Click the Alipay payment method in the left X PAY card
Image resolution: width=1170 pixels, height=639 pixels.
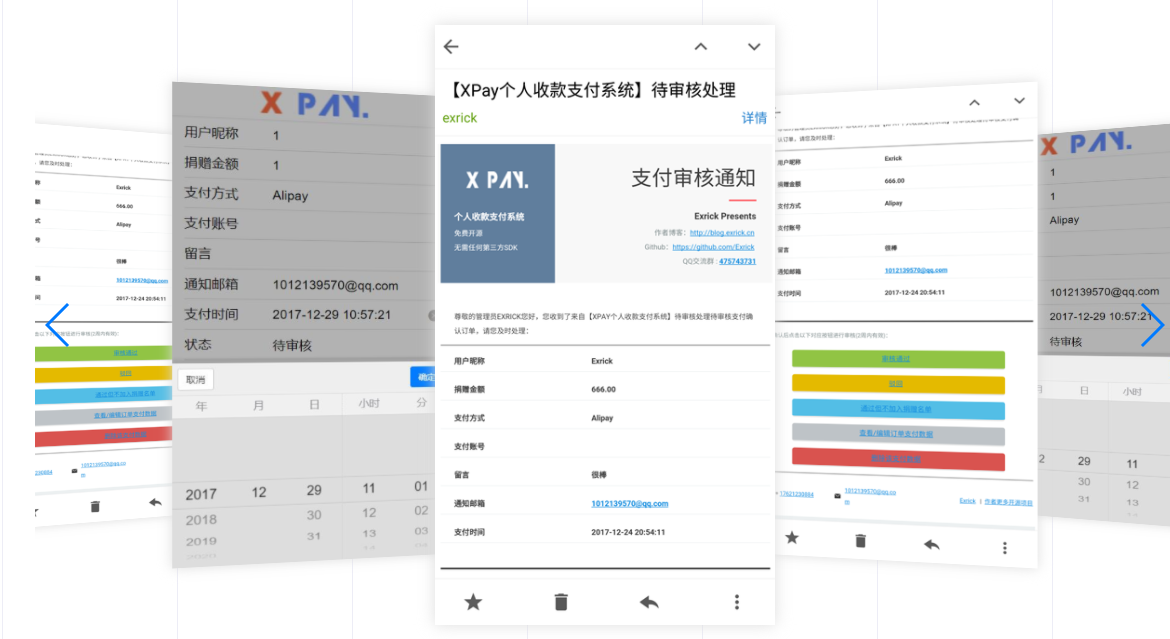[x=290, y=196]
